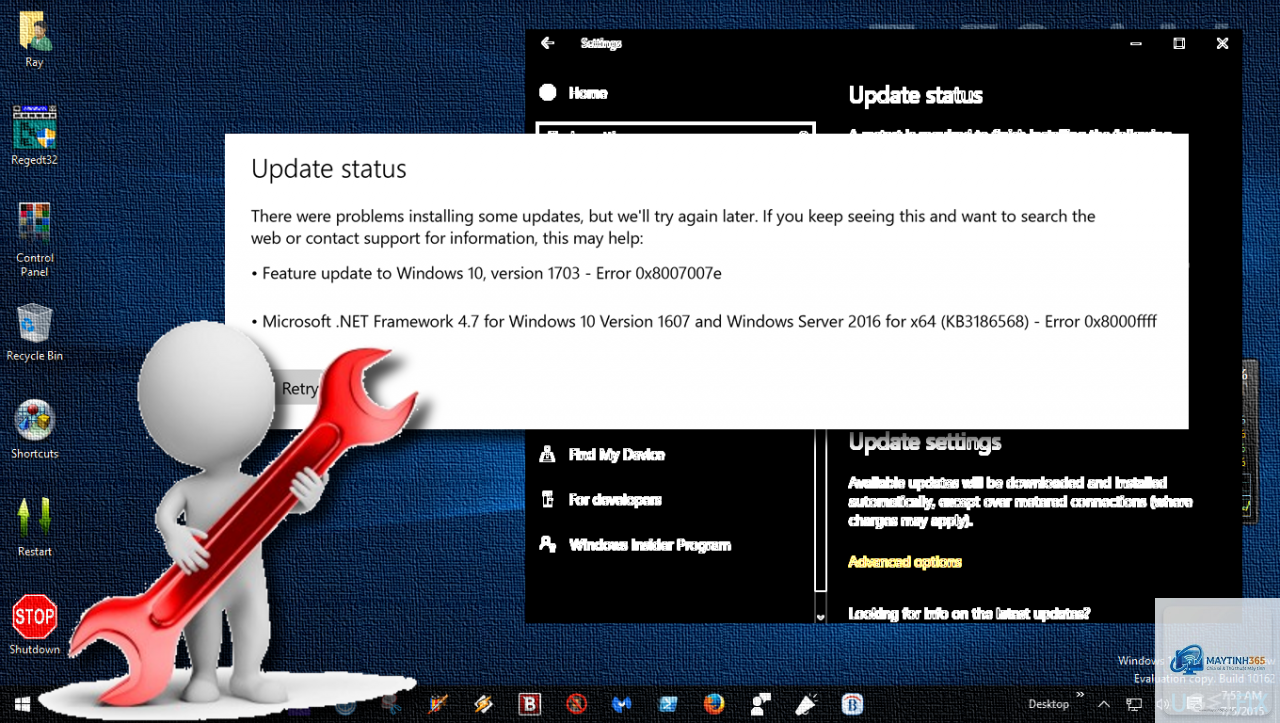
Task: Open the Feedback person-chat taskbar icon
Action: point(760,704)
